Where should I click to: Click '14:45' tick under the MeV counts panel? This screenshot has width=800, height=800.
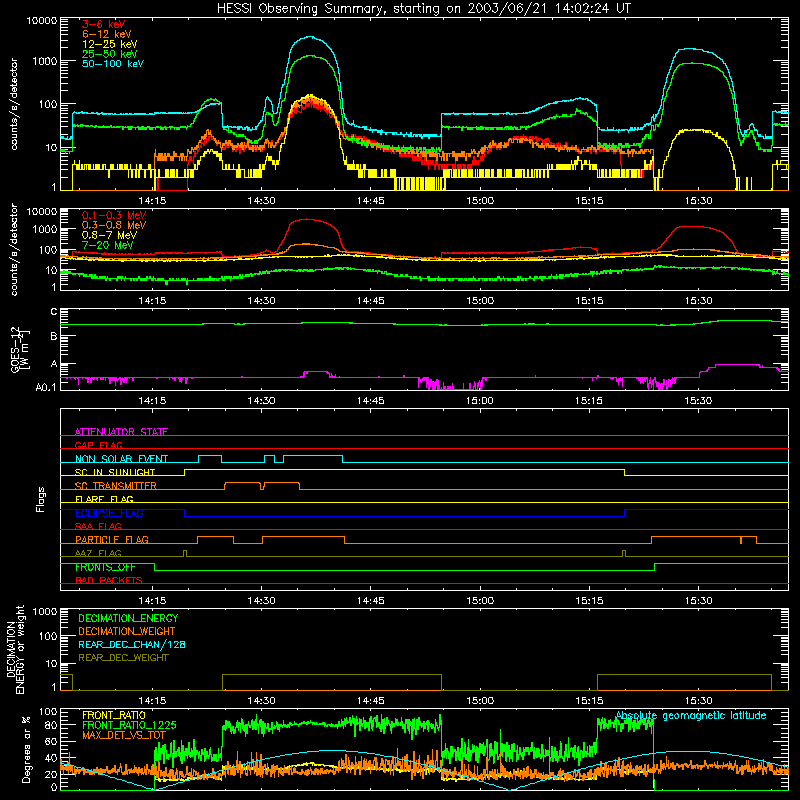[370, 301]
